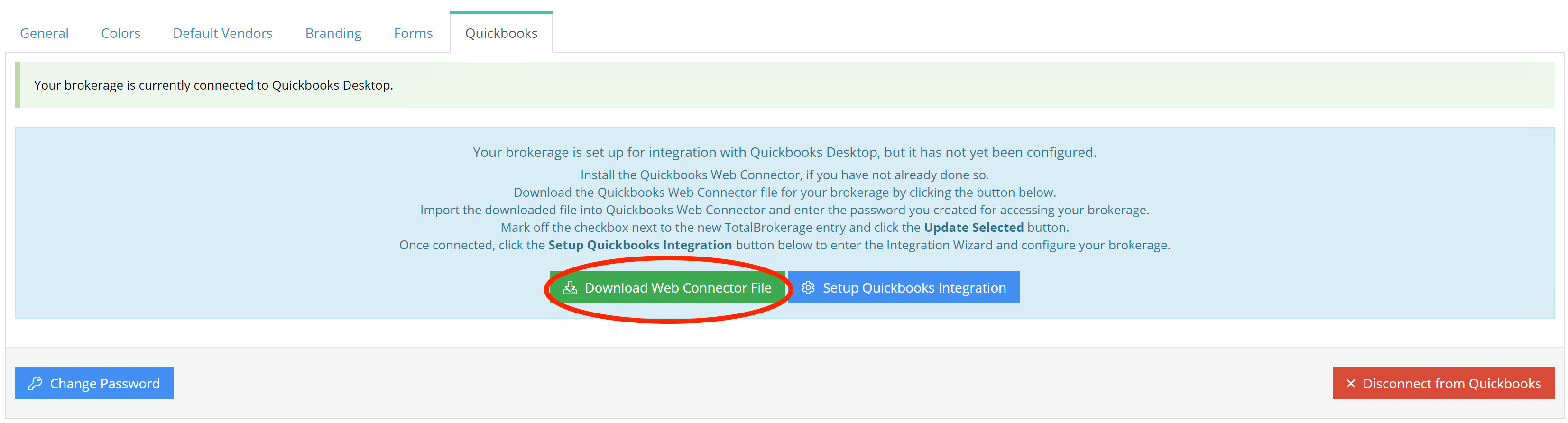The width and height of the screenshot is (1568, 423).
Task: Go to the Branding tab
Action: [333, 33]
